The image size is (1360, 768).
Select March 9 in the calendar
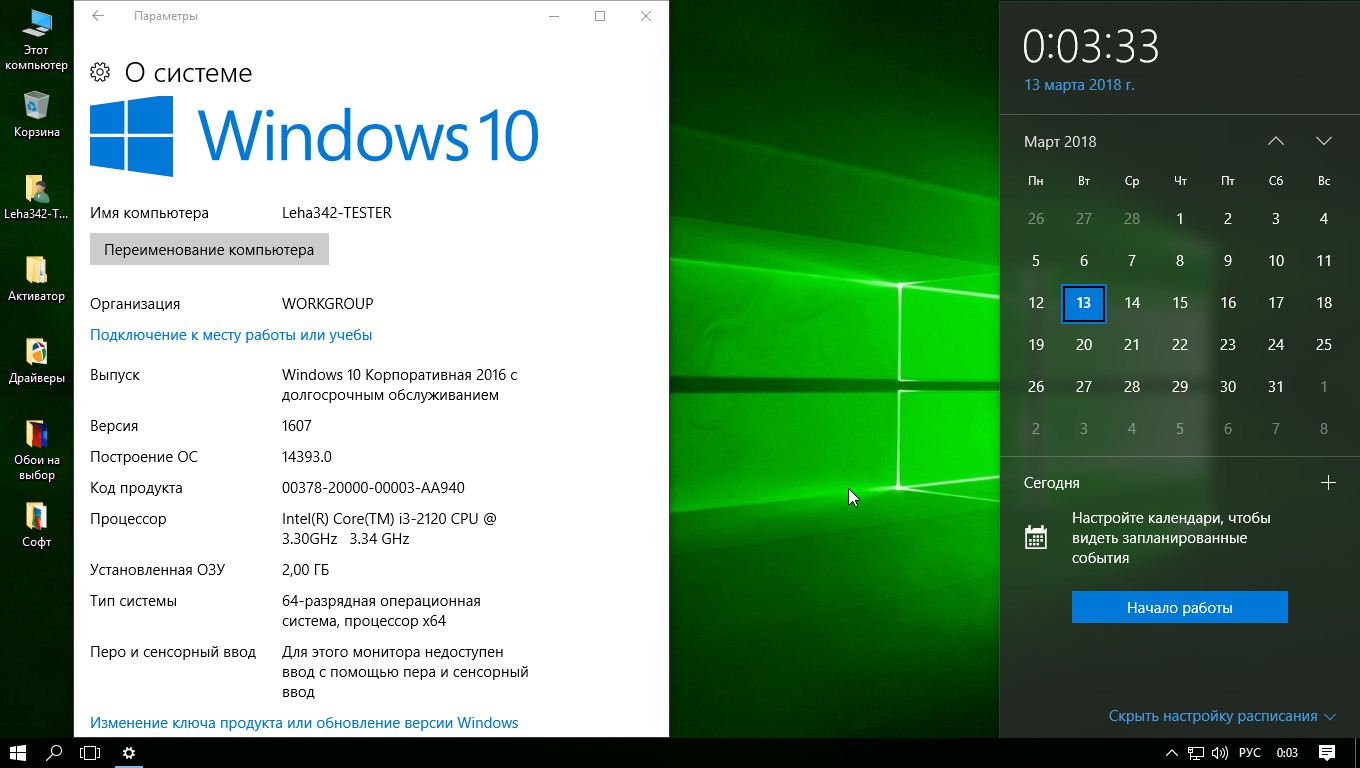tap(1228, 261)
